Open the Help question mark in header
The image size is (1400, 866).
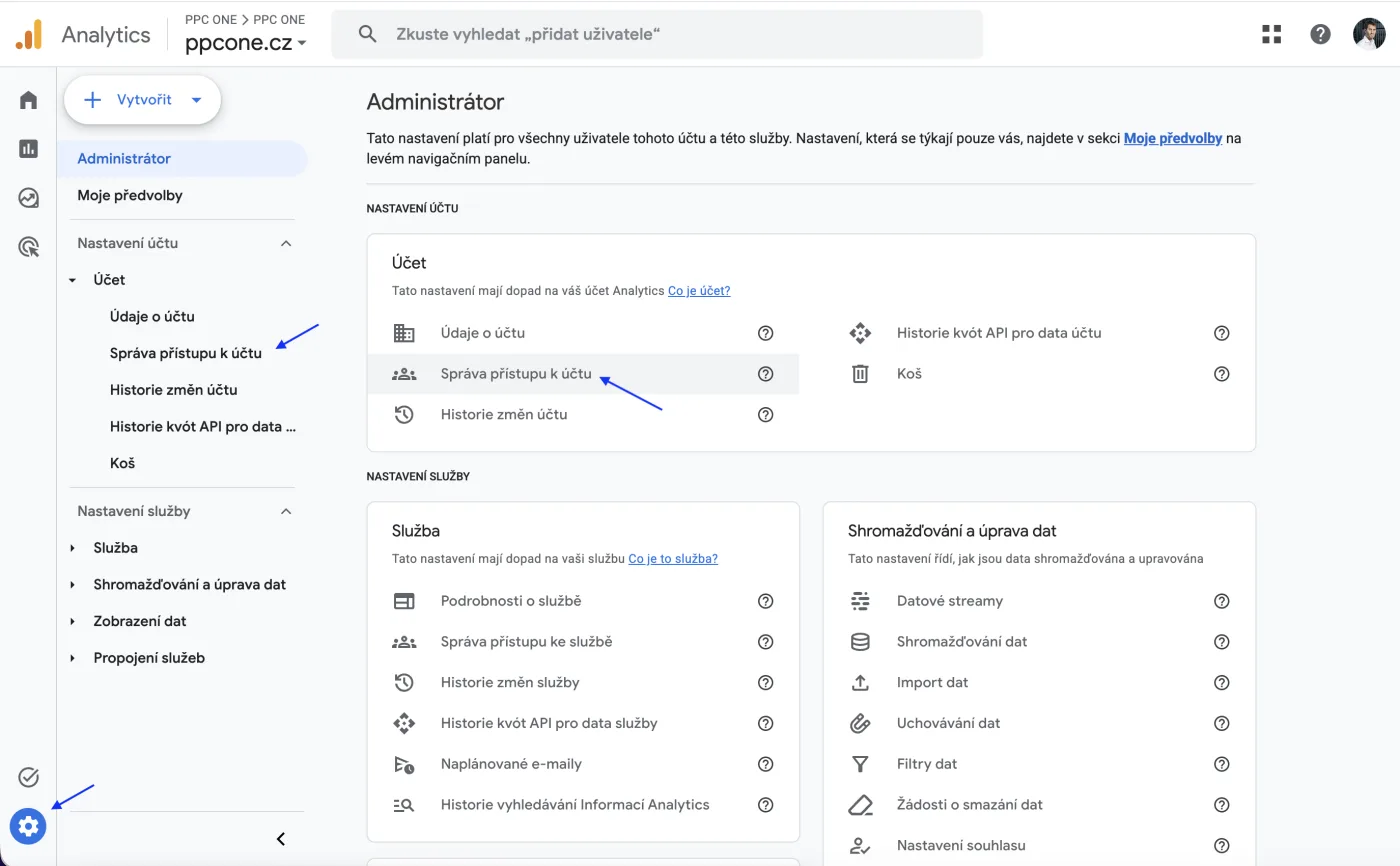[1320, 34]
